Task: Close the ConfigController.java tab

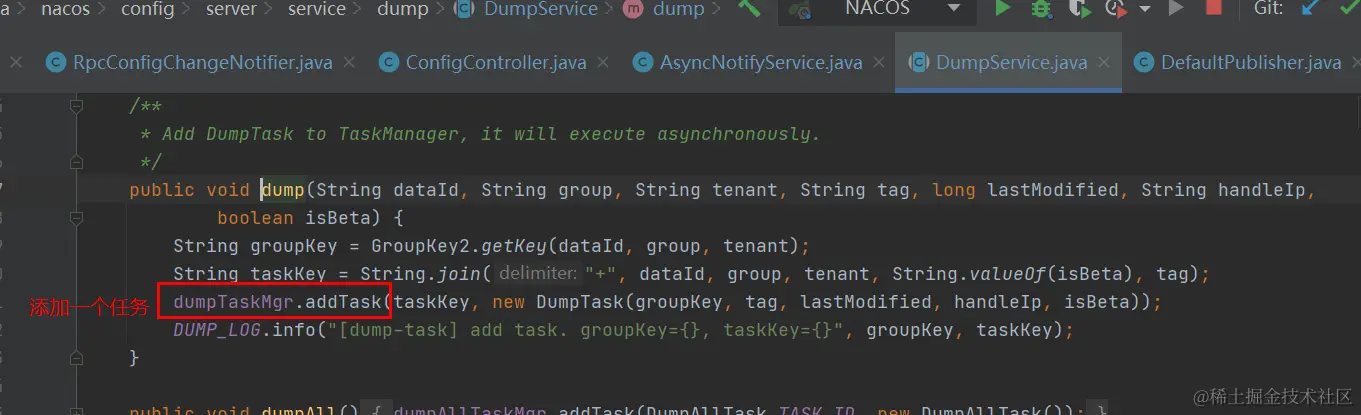Action: (604, 62)
